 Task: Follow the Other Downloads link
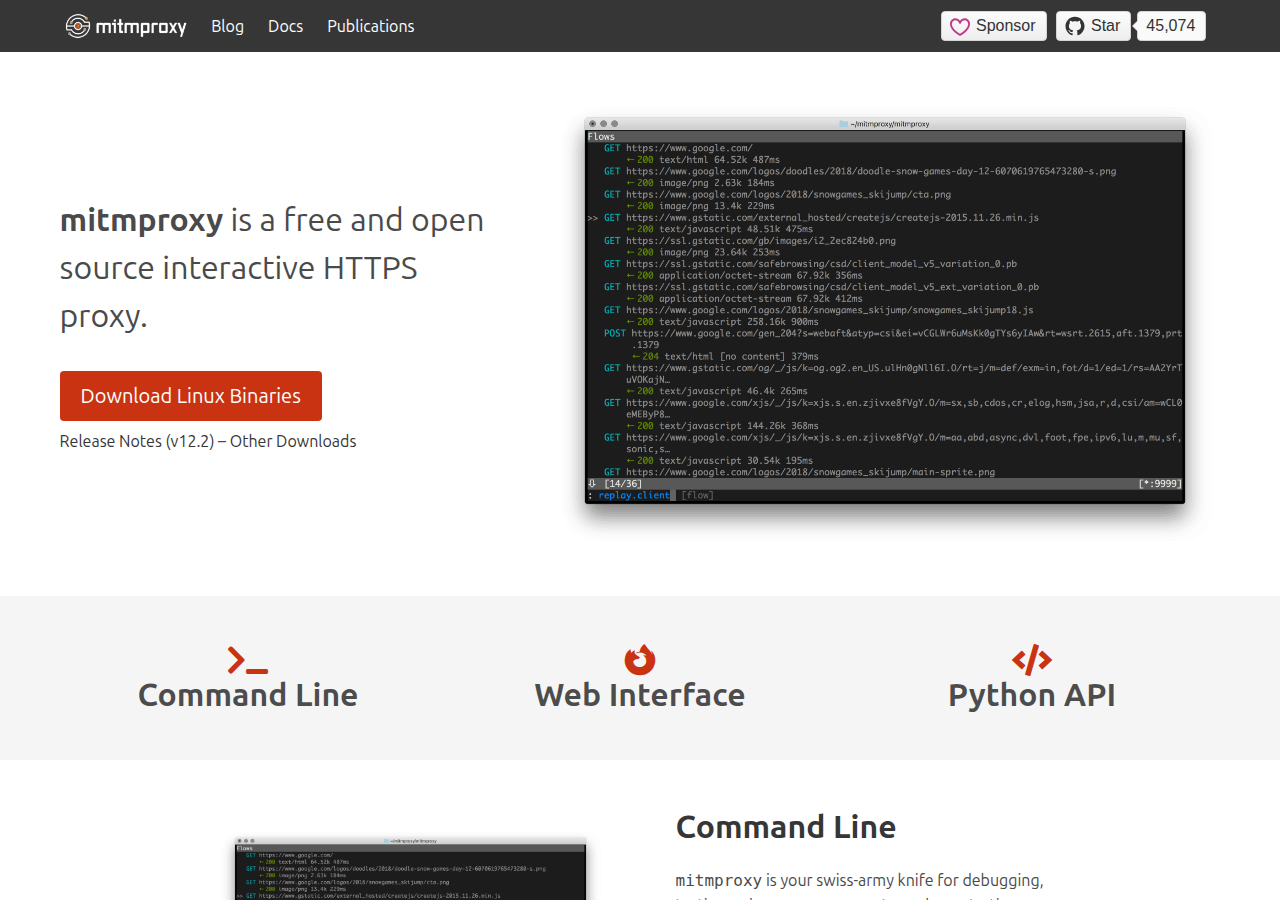(293, 441)
